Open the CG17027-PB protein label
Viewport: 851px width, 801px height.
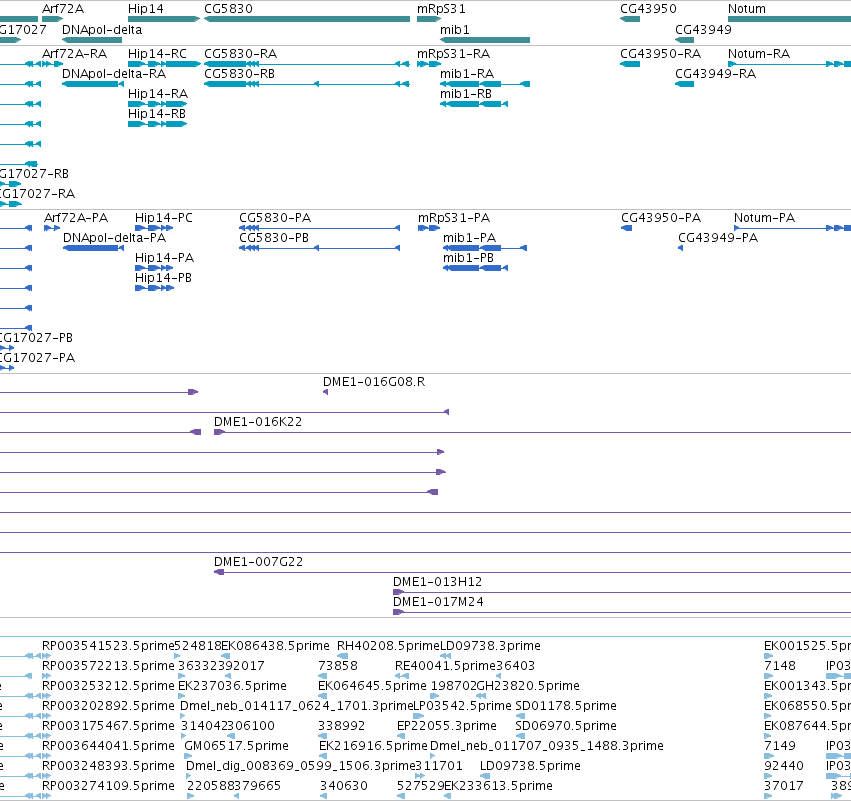(36, 338)
